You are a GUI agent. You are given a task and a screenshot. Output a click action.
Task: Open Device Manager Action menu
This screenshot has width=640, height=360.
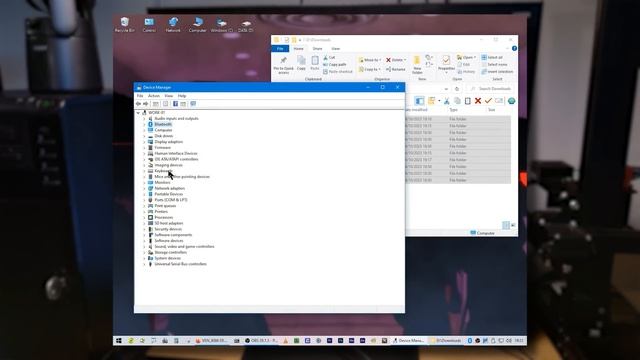(x=154, y=96)
